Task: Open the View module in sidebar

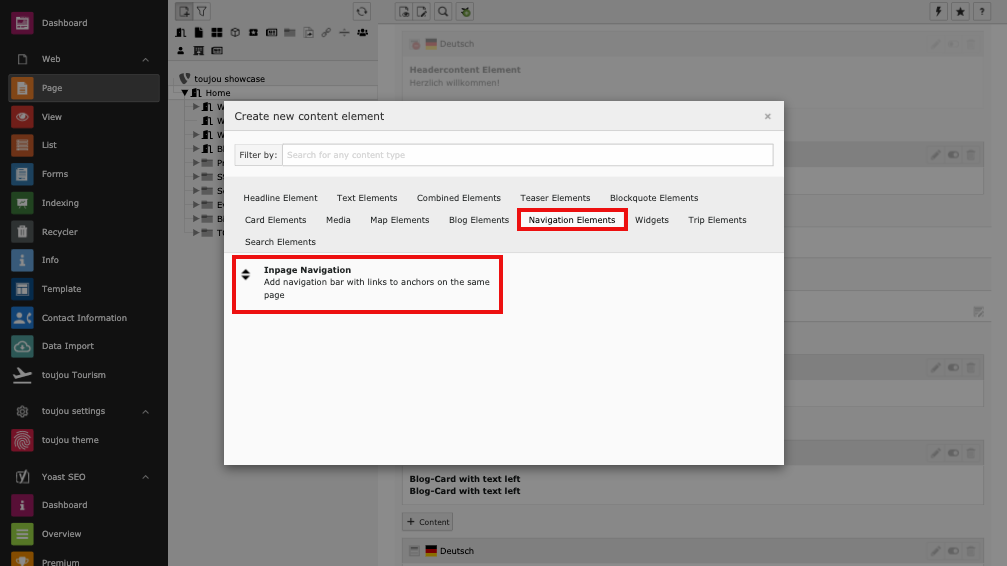Action: [x=51, y=117]
